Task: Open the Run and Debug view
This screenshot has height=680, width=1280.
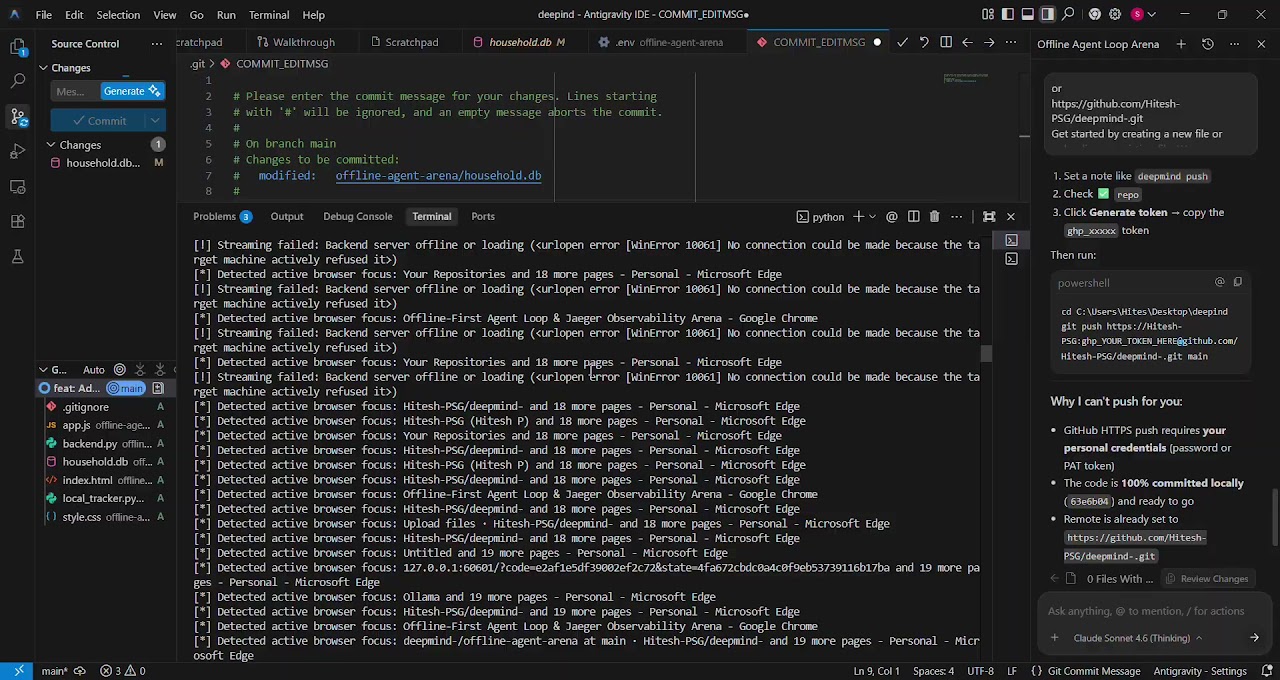Action: pyautogui.click(x=18, y=151)
